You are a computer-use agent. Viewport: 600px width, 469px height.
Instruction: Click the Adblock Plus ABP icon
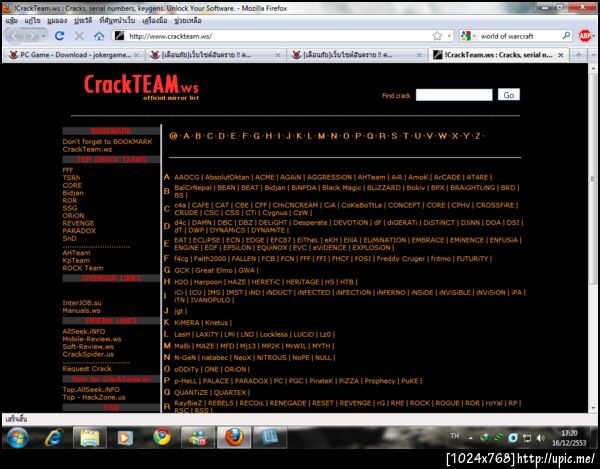tap(584, 36)
